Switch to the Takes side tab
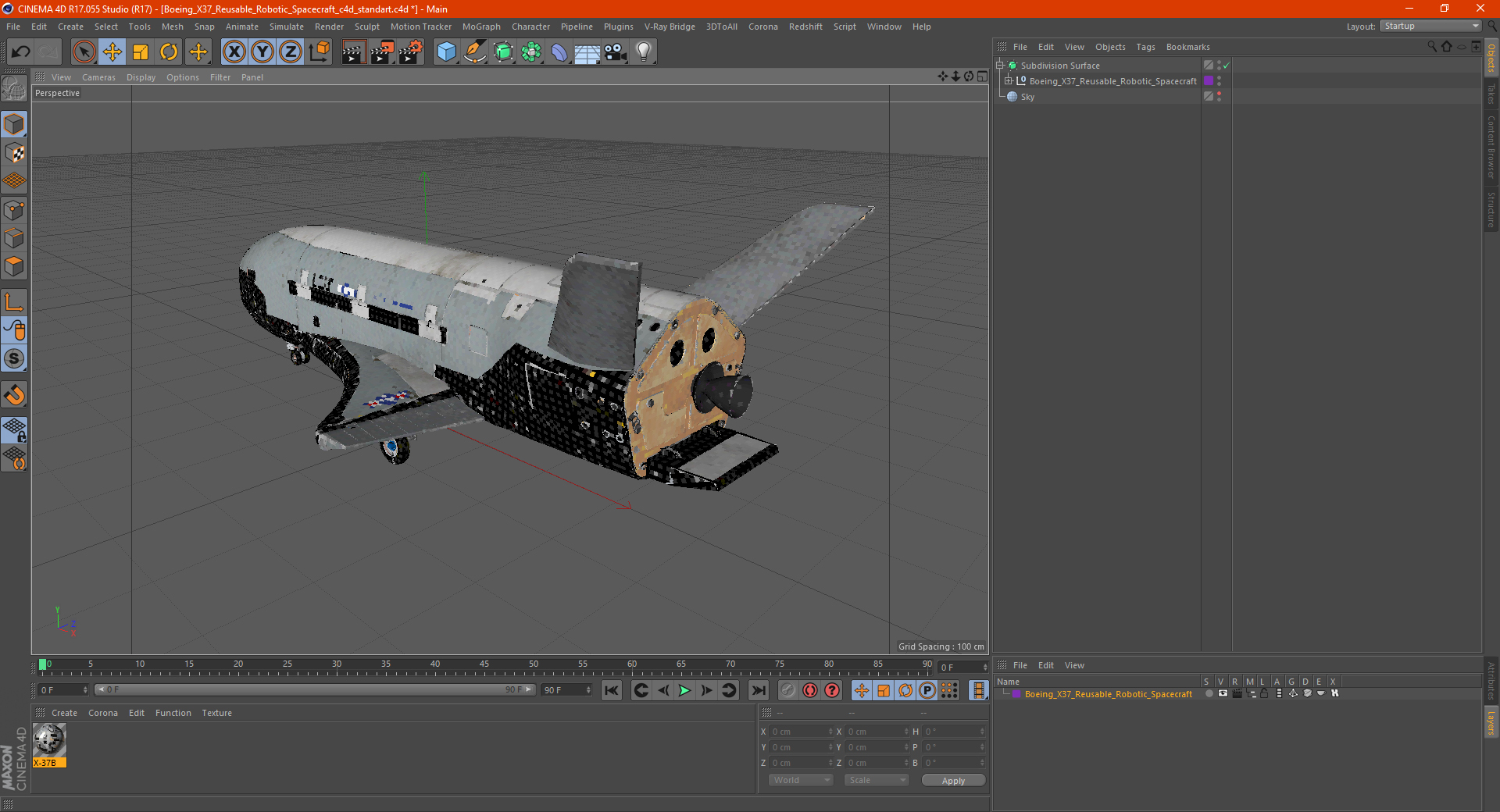Viewport: 1500px width, 812px height. pos(1491,94)
